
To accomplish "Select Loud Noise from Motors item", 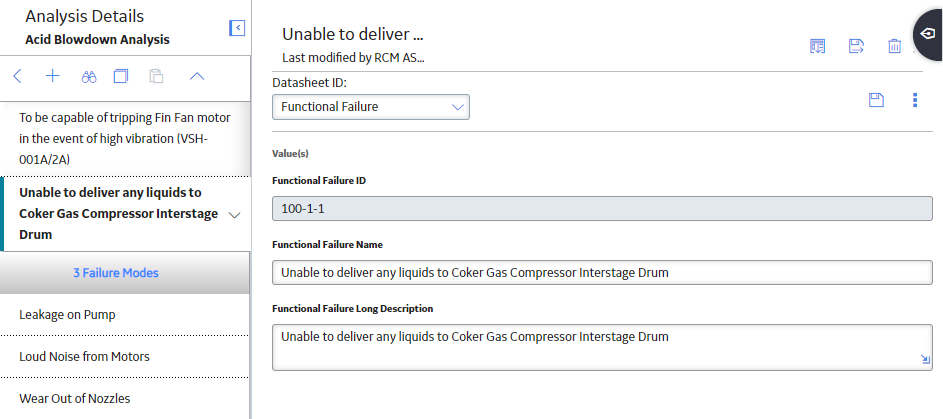I will [124, 356].
